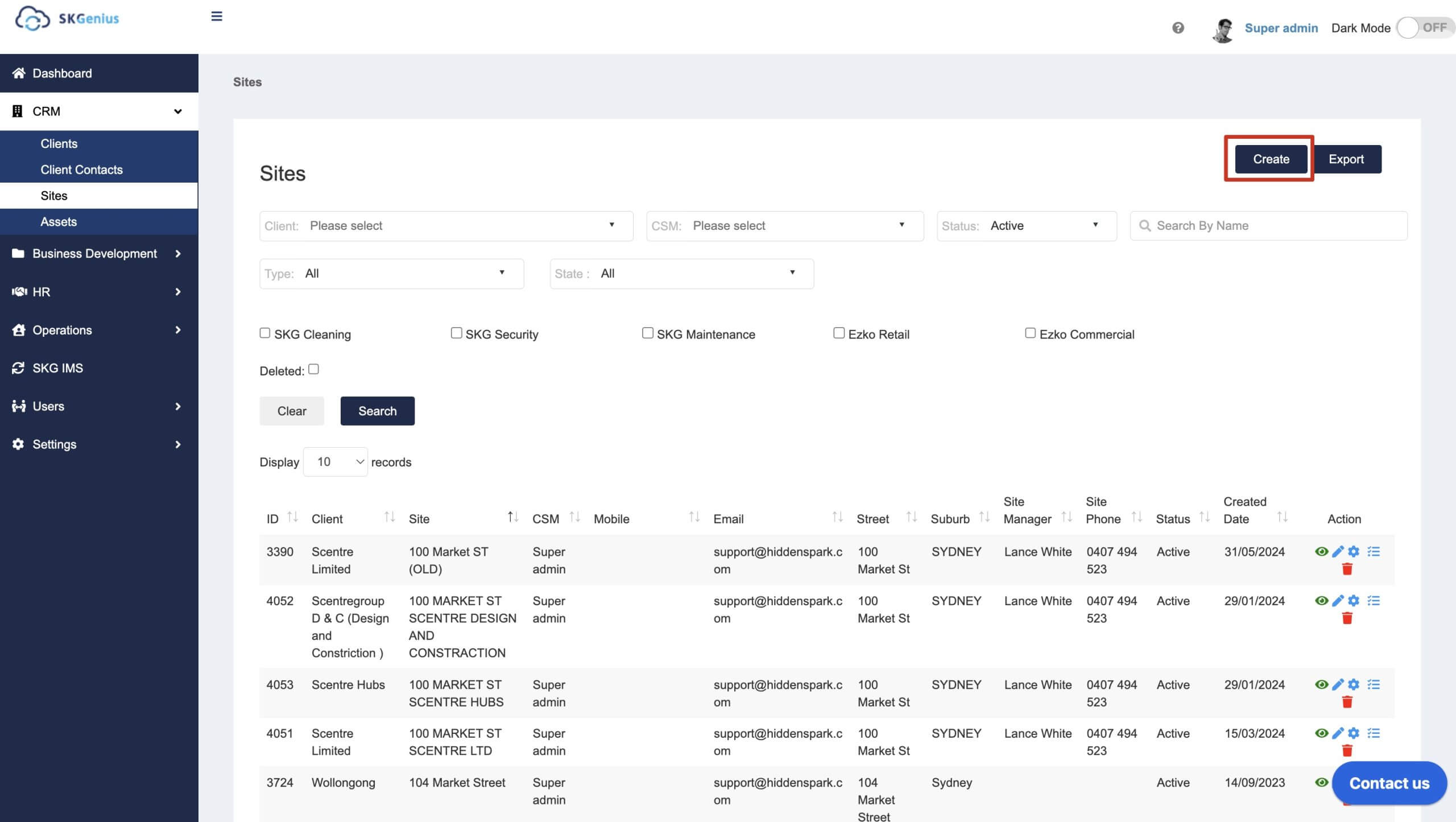The height and width of the screenshot is (822, 1456).
Task: Open the Status Active dropdown
Action: point(1027,226)
